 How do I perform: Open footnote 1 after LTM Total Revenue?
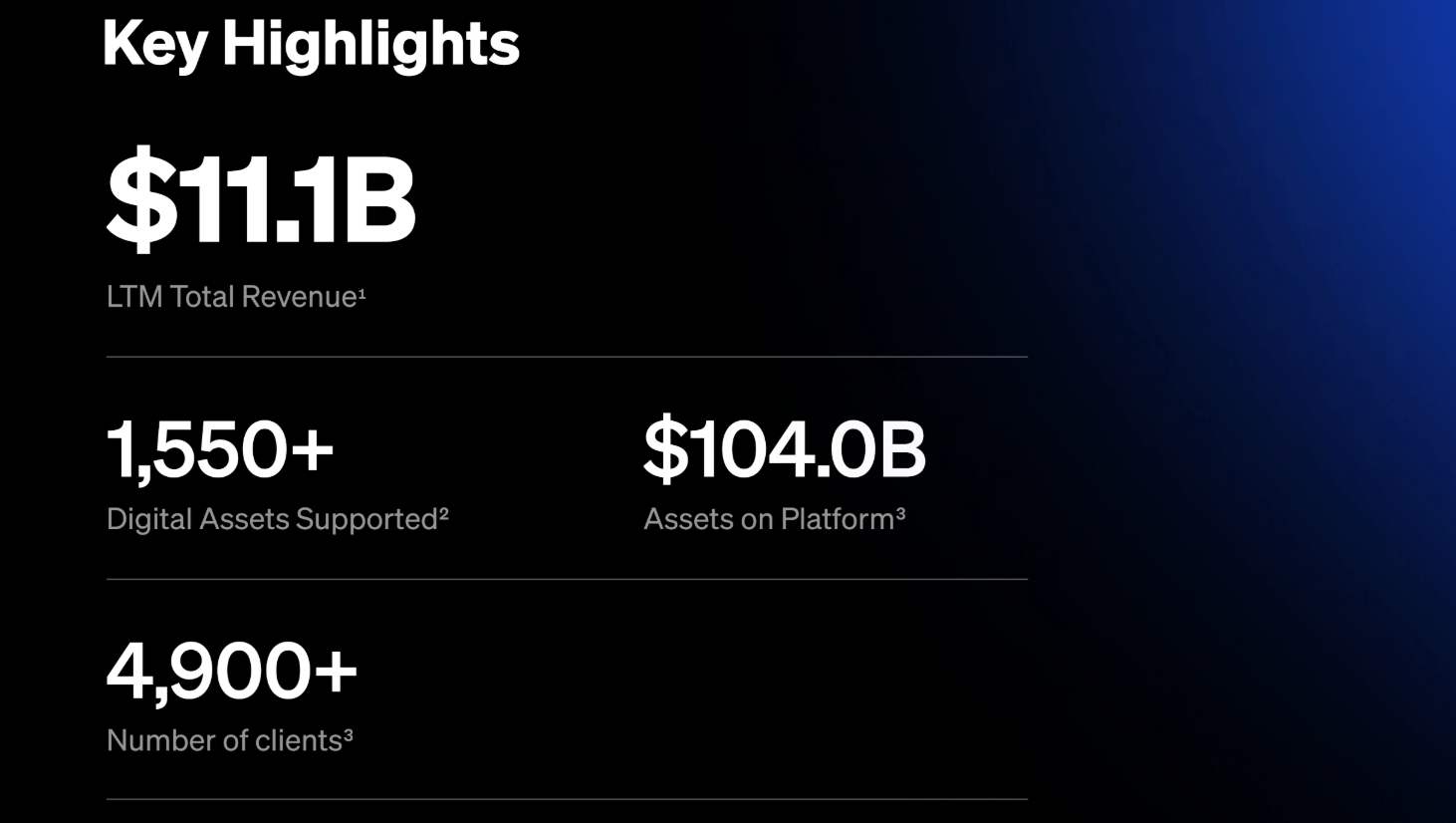[x=363, y=292]
